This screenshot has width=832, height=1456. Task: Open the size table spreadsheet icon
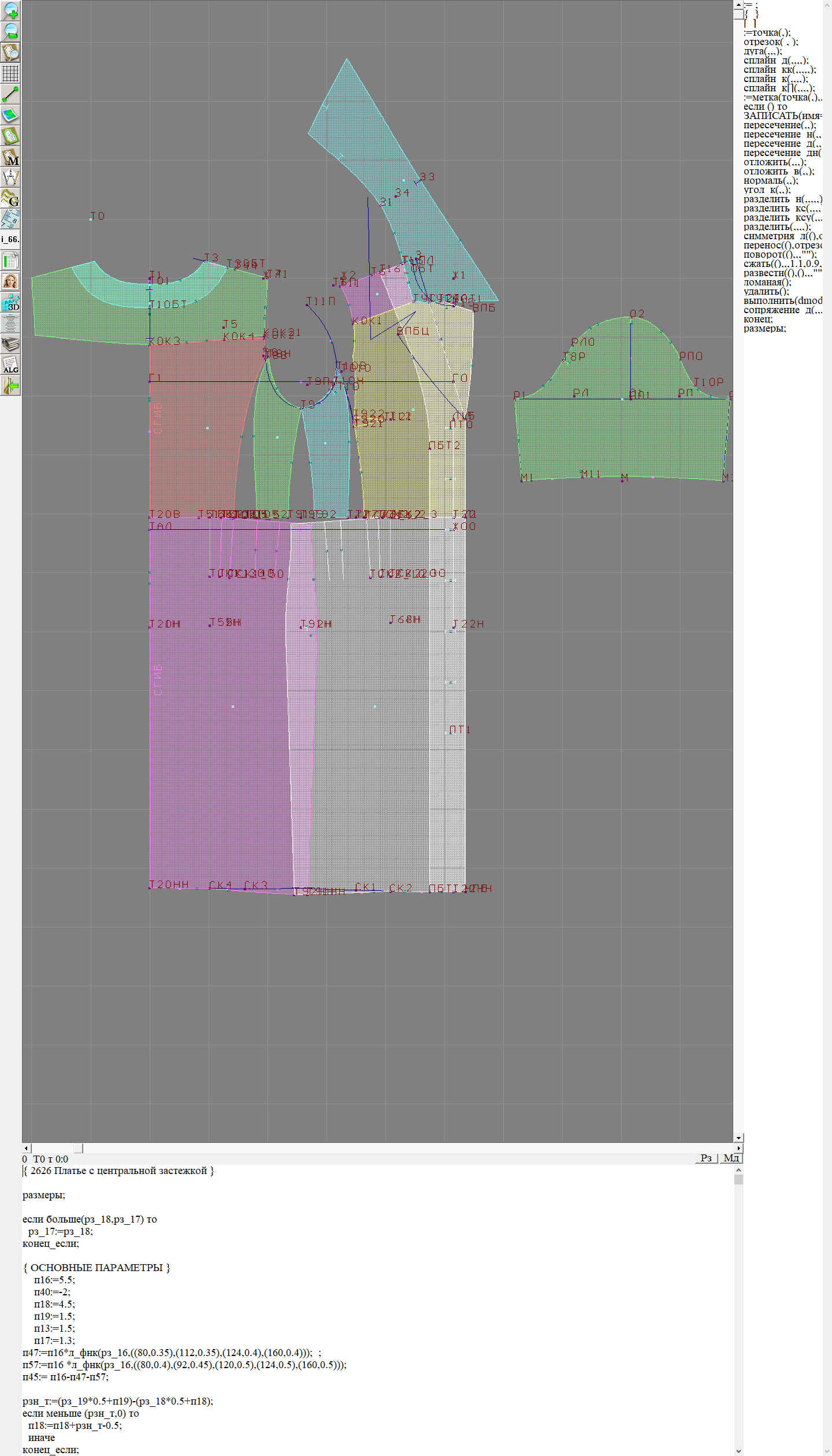coord(10,261)
